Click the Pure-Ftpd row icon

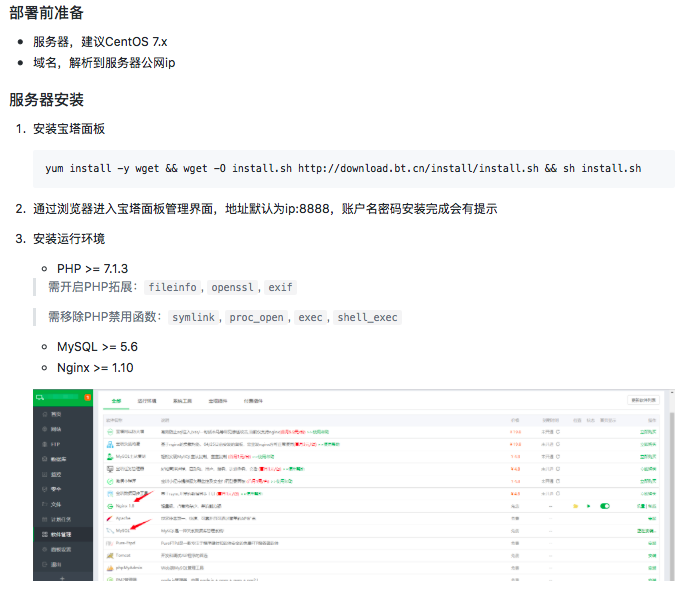(x=110, y=543)
